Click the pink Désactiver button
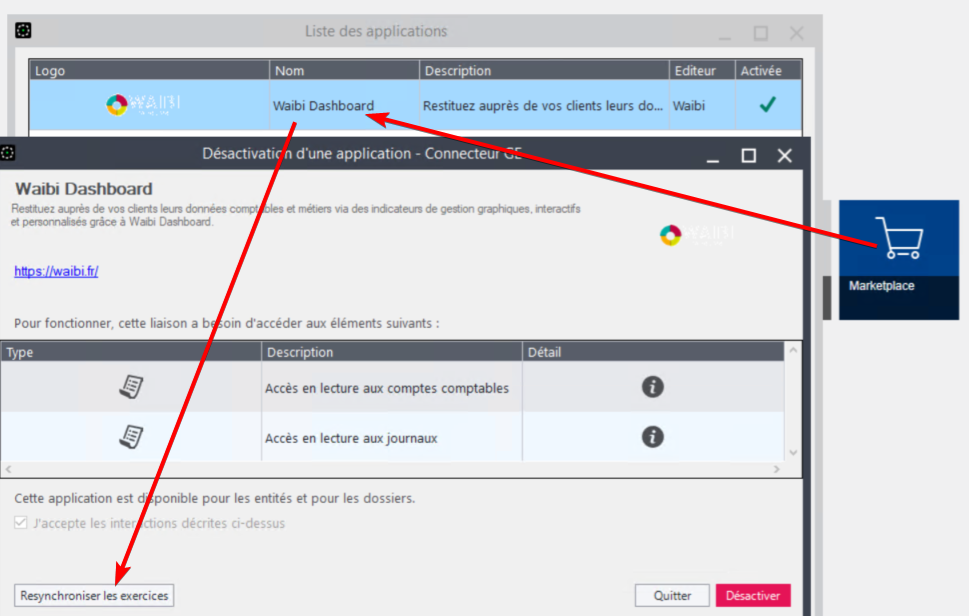Image resolution: width=969 pixels, height=616 pixels. (x=753, y=596)
